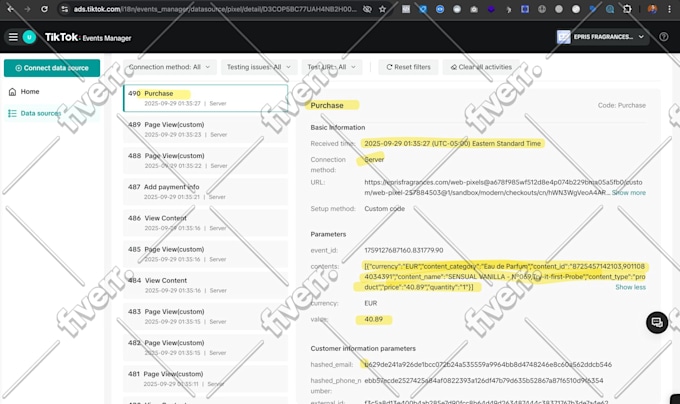Viewport: 680px width, 404px height.
Task: Click the currency value EUR
Action: [370, 303]
